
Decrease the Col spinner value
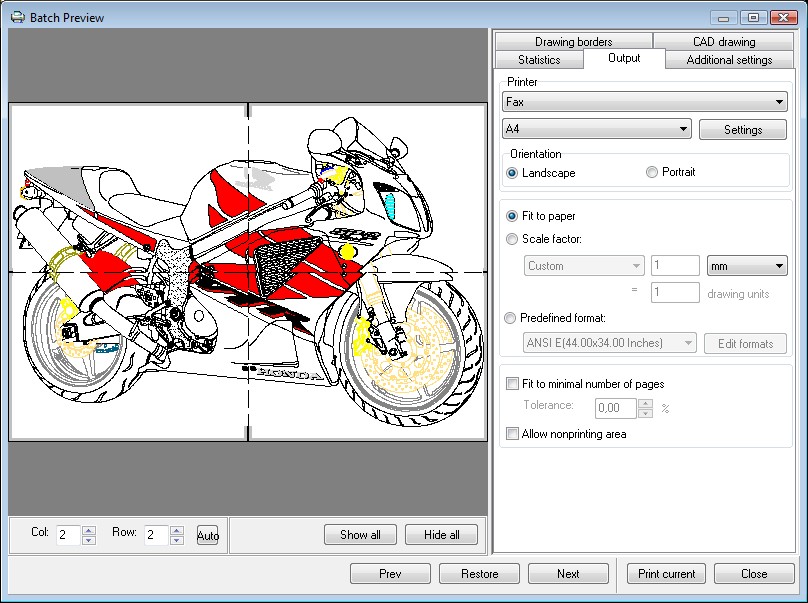coord(89,540)
